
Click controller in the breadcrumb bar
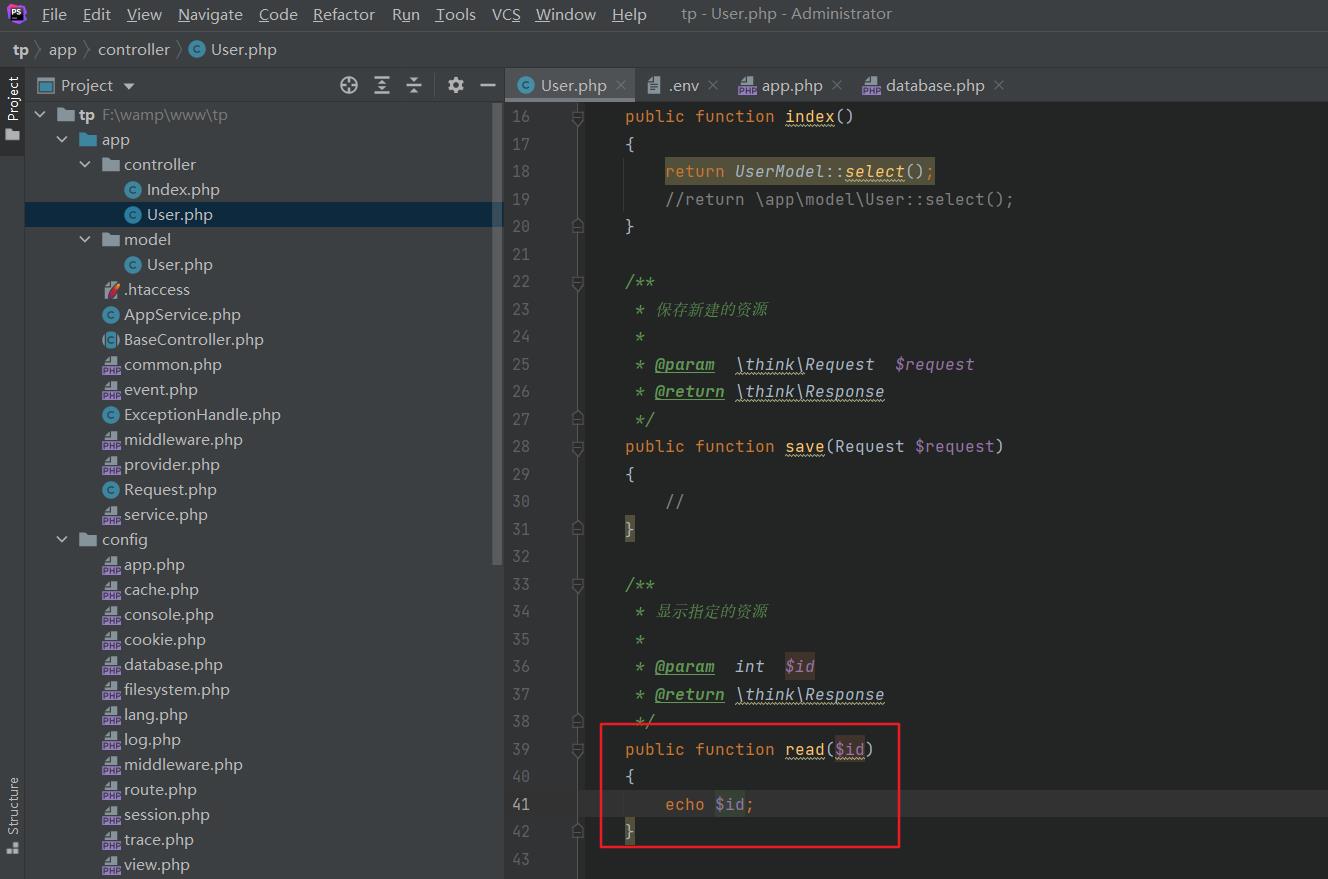point(134,50)
